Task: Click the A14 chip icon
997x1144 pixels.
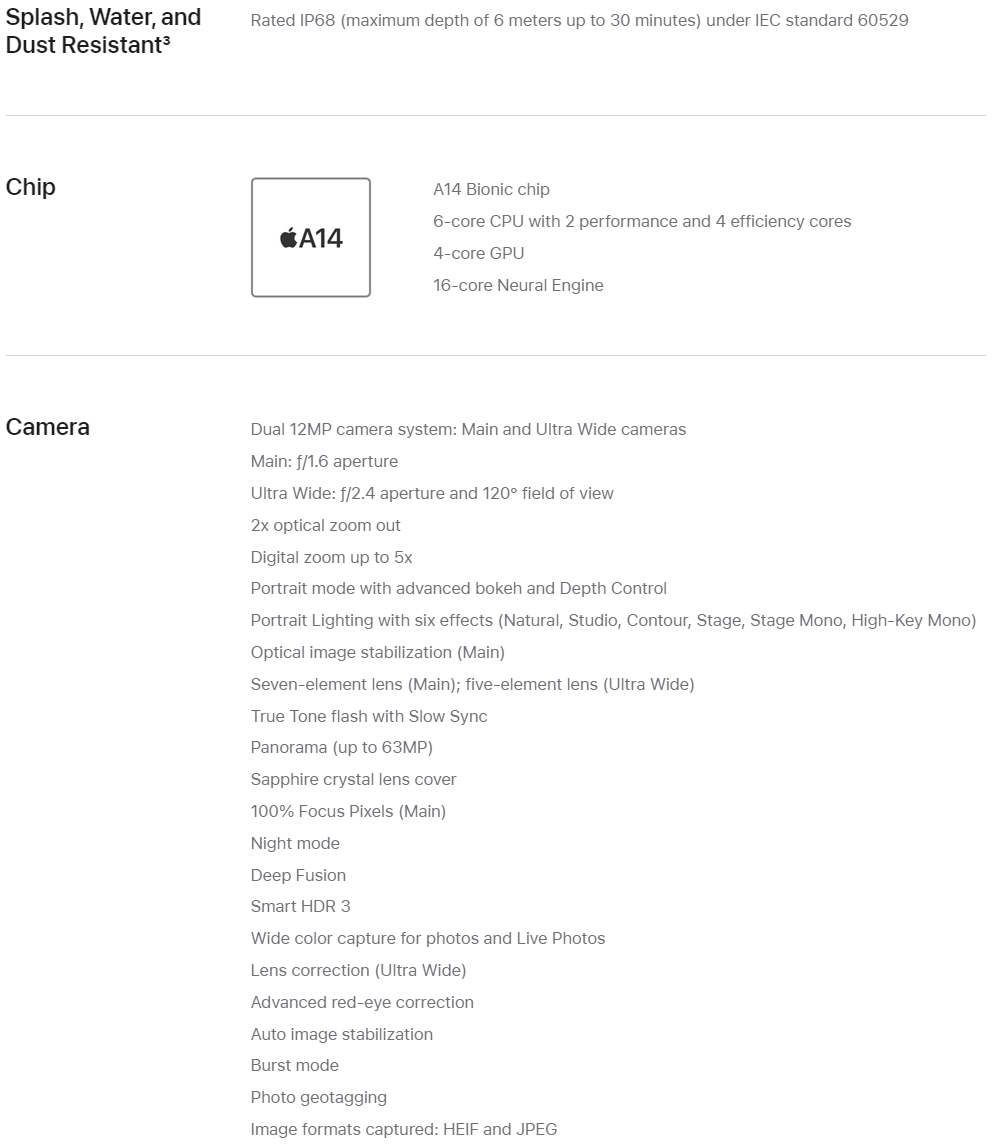Action: [x=310, y=238]
